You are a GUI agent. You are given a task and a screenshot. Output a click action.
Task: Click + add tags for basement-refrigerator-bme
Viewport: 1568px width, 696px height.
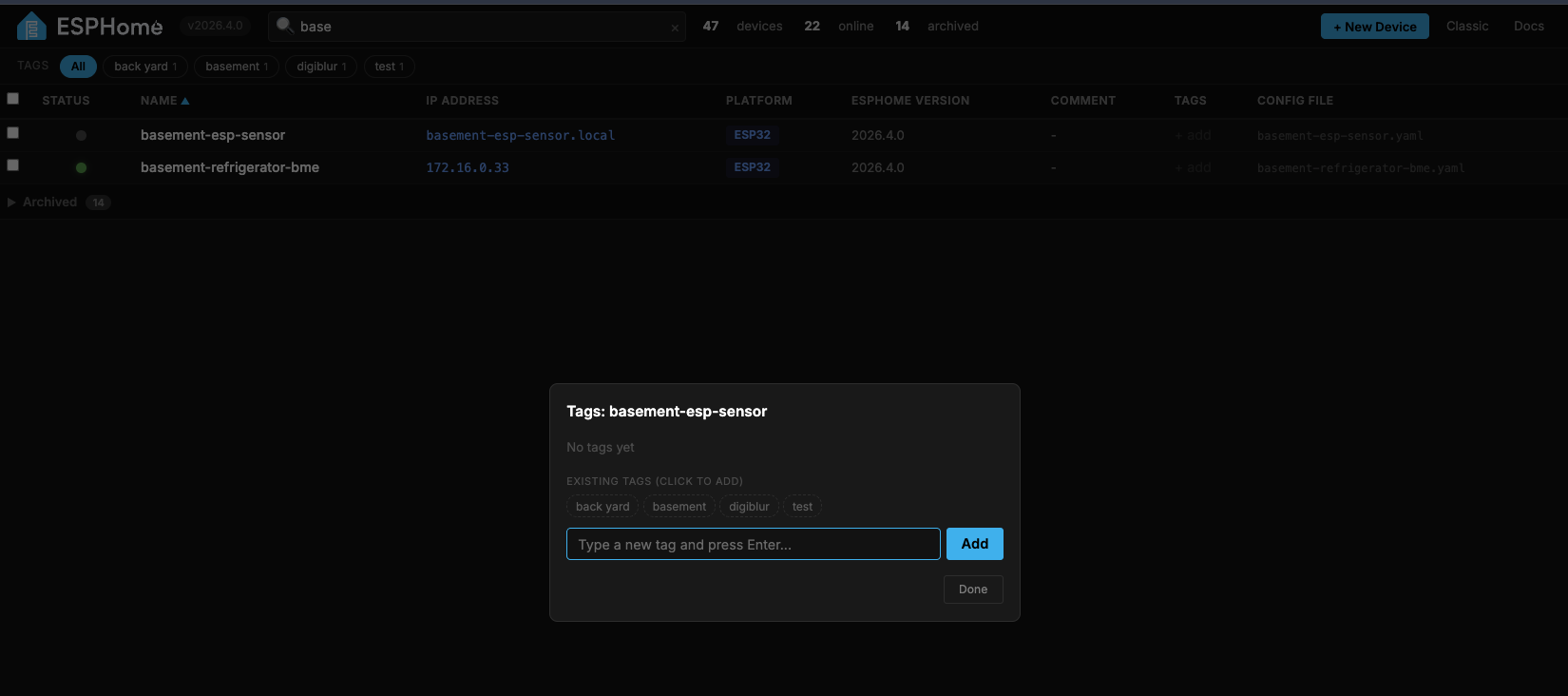[x=1193, y=168]
